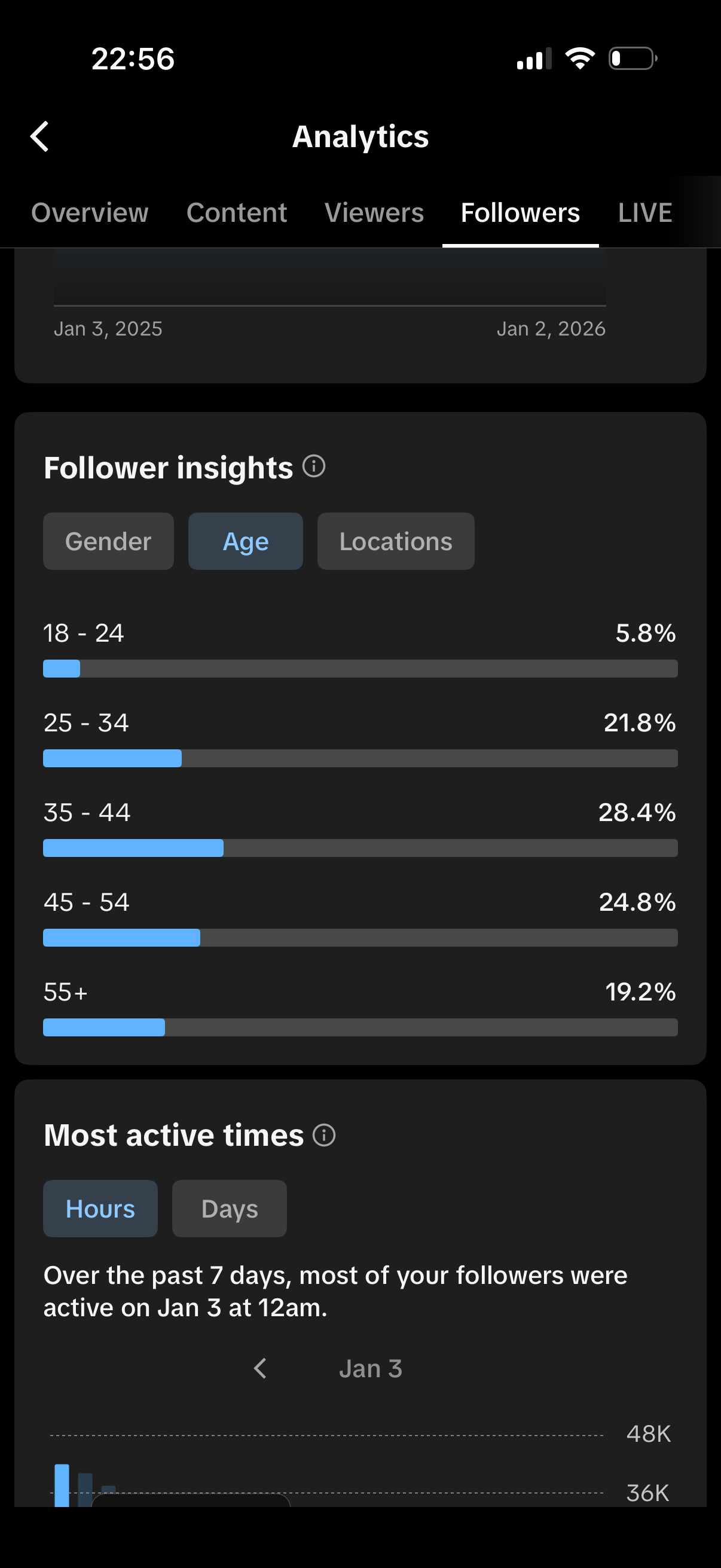
Task: Tap the Jan 3 date label
Action: (370, 1368)
